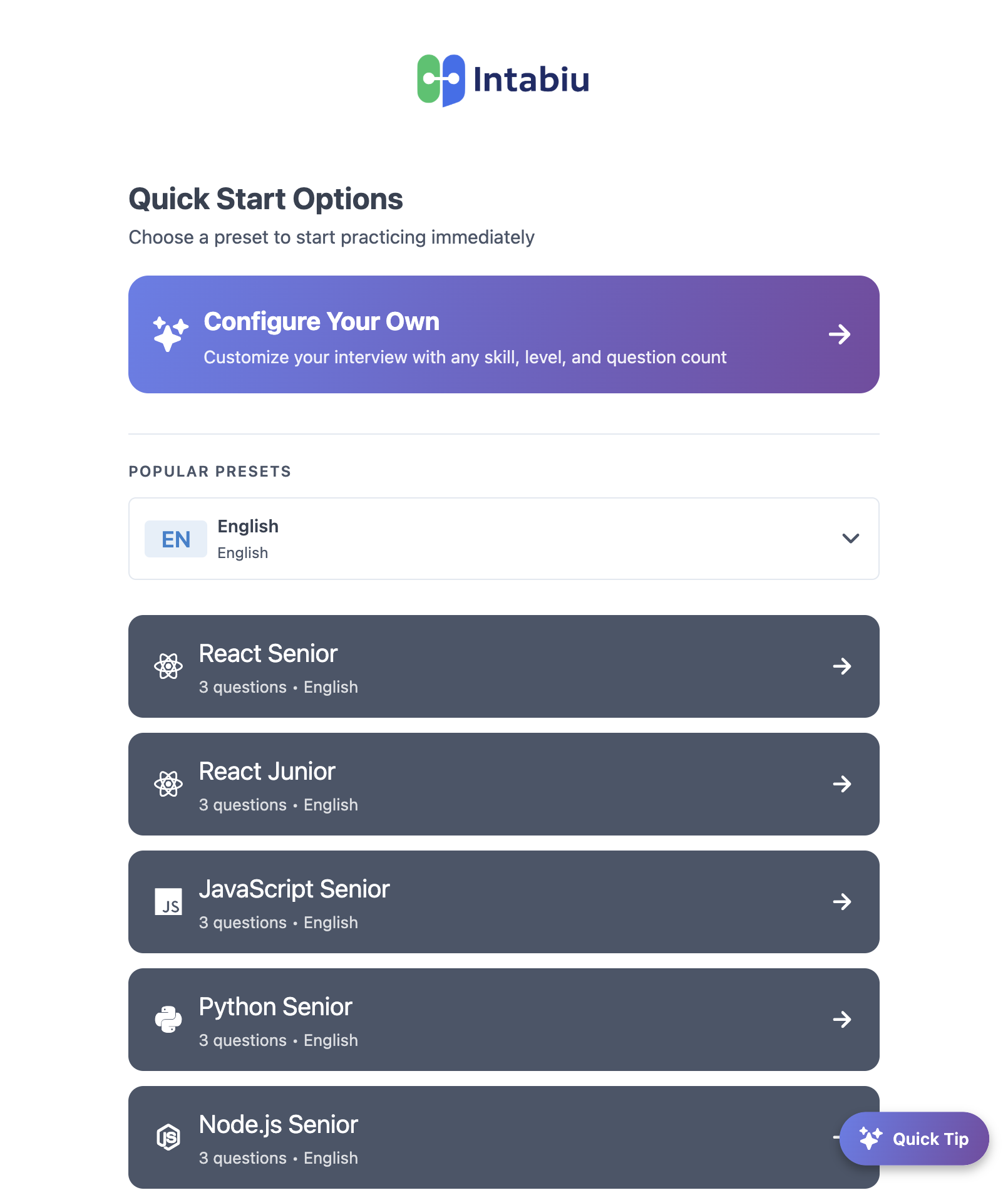Open the Quick Tip popup
The width and height of the screenshot is (1008, 1195).
914,1138
